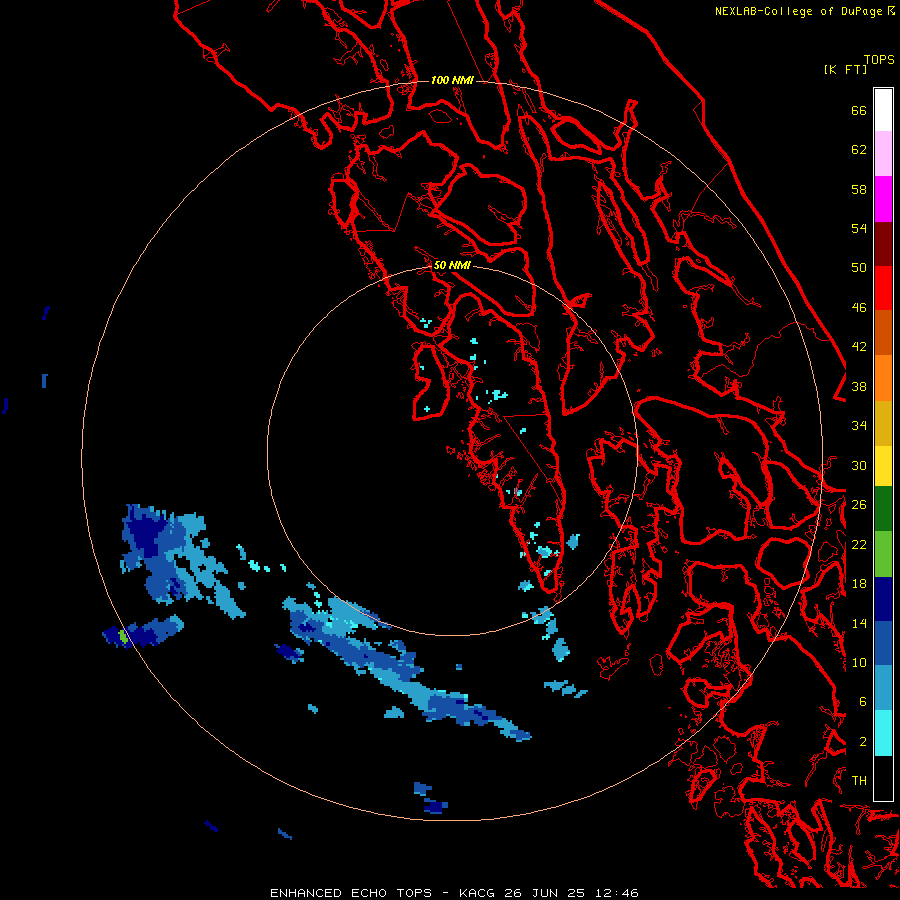The image size is (900, 900).
Task: Click the gold 34 kft legend swatch
Action: [x=883, y=423]
